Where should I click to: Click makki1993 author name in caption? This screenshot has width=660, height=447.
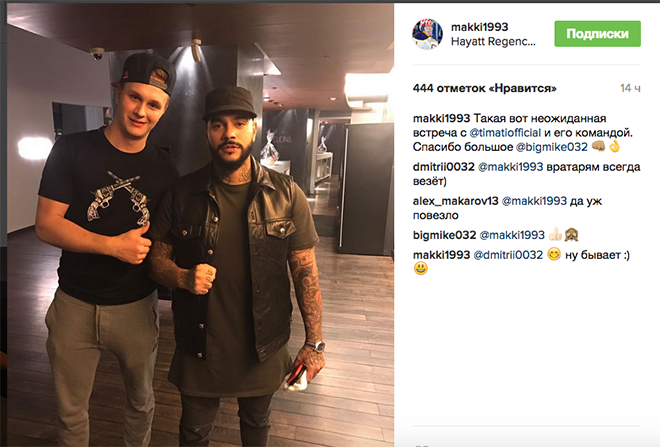[x=441, y=118]
